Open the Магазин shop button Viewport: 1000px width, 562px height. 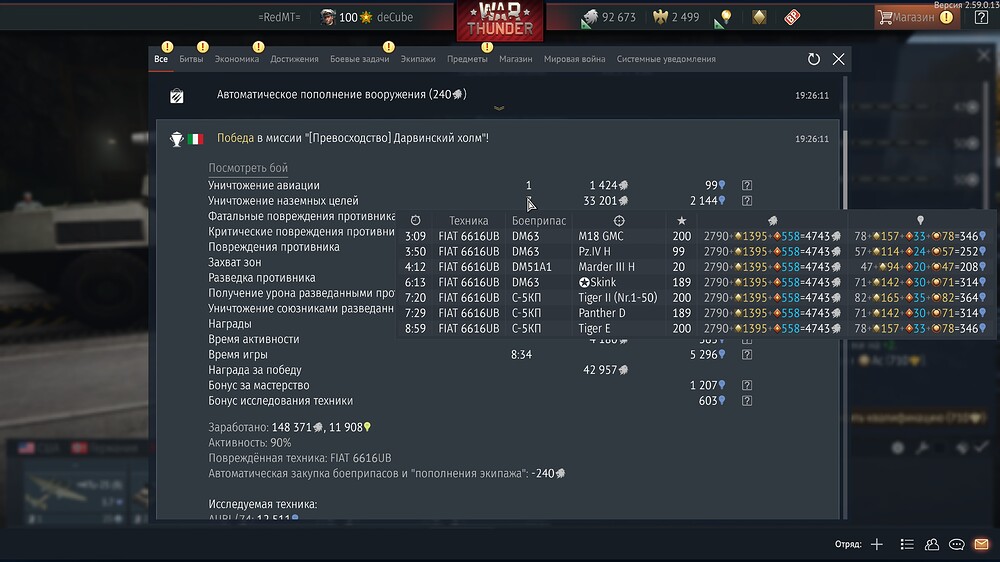915,17
